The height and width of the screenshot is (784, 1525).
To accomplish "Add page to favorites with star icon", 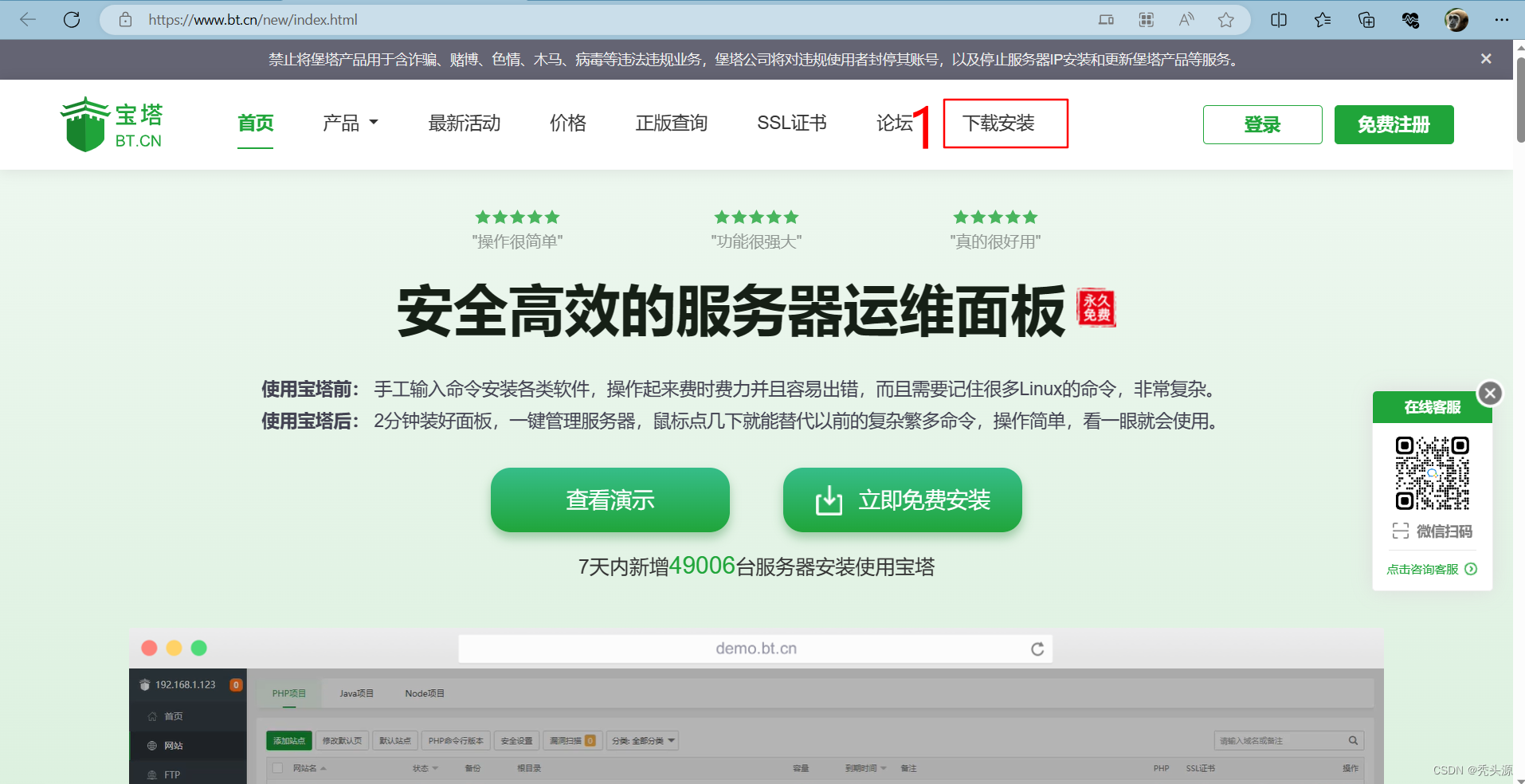I will coord(1226,20).
